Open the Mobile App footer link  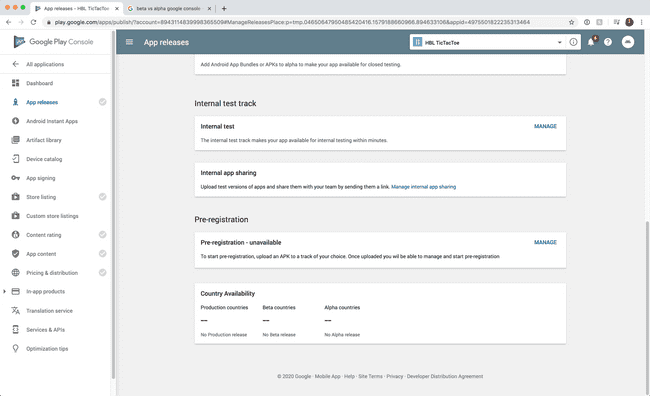click(327, 377)
